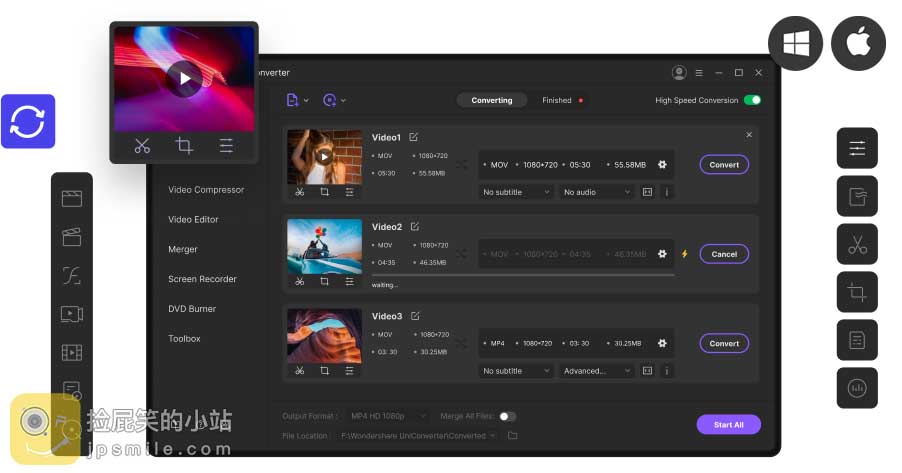Select the Video3 canyon thumbnail

click(x=324, y=335)
